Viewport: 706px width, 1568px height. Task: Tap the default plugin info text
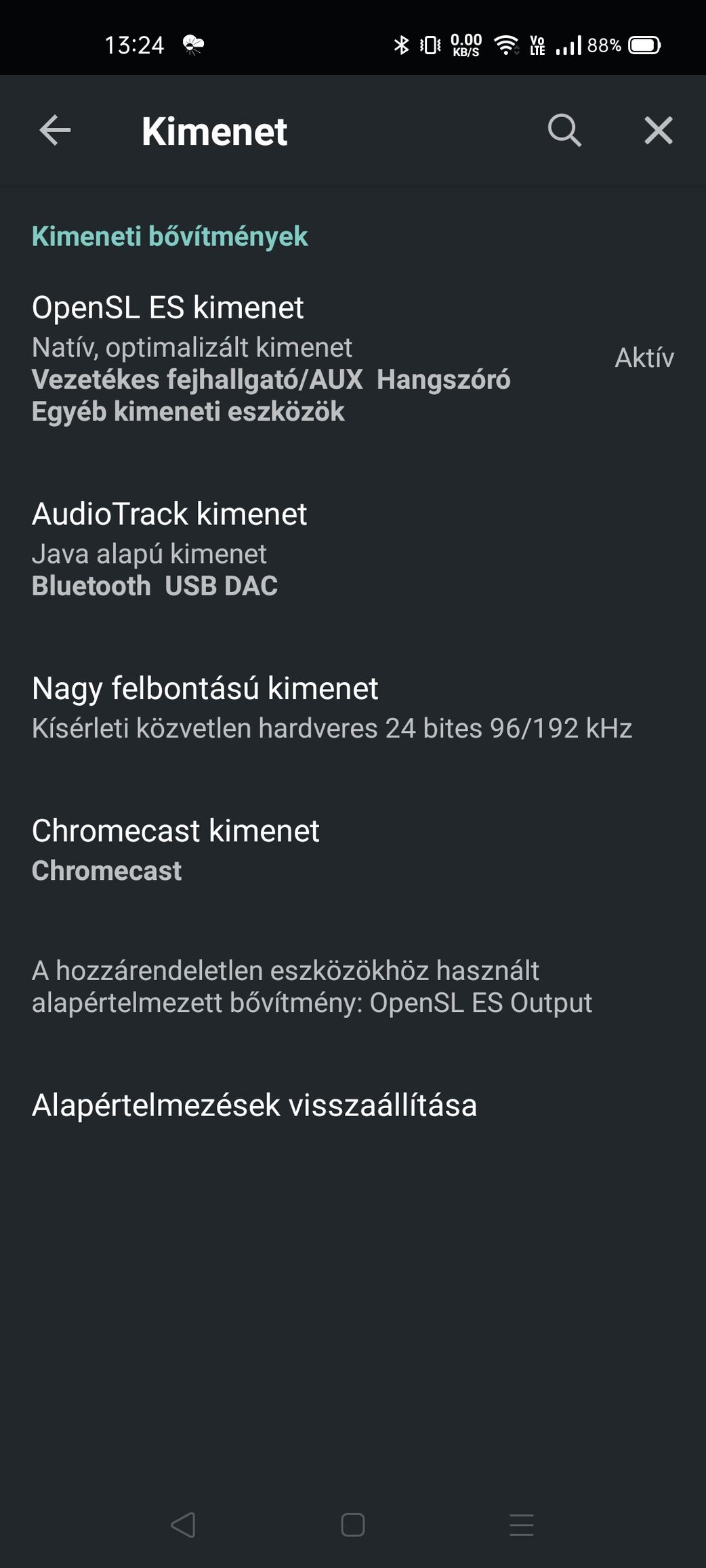[312, 986]
